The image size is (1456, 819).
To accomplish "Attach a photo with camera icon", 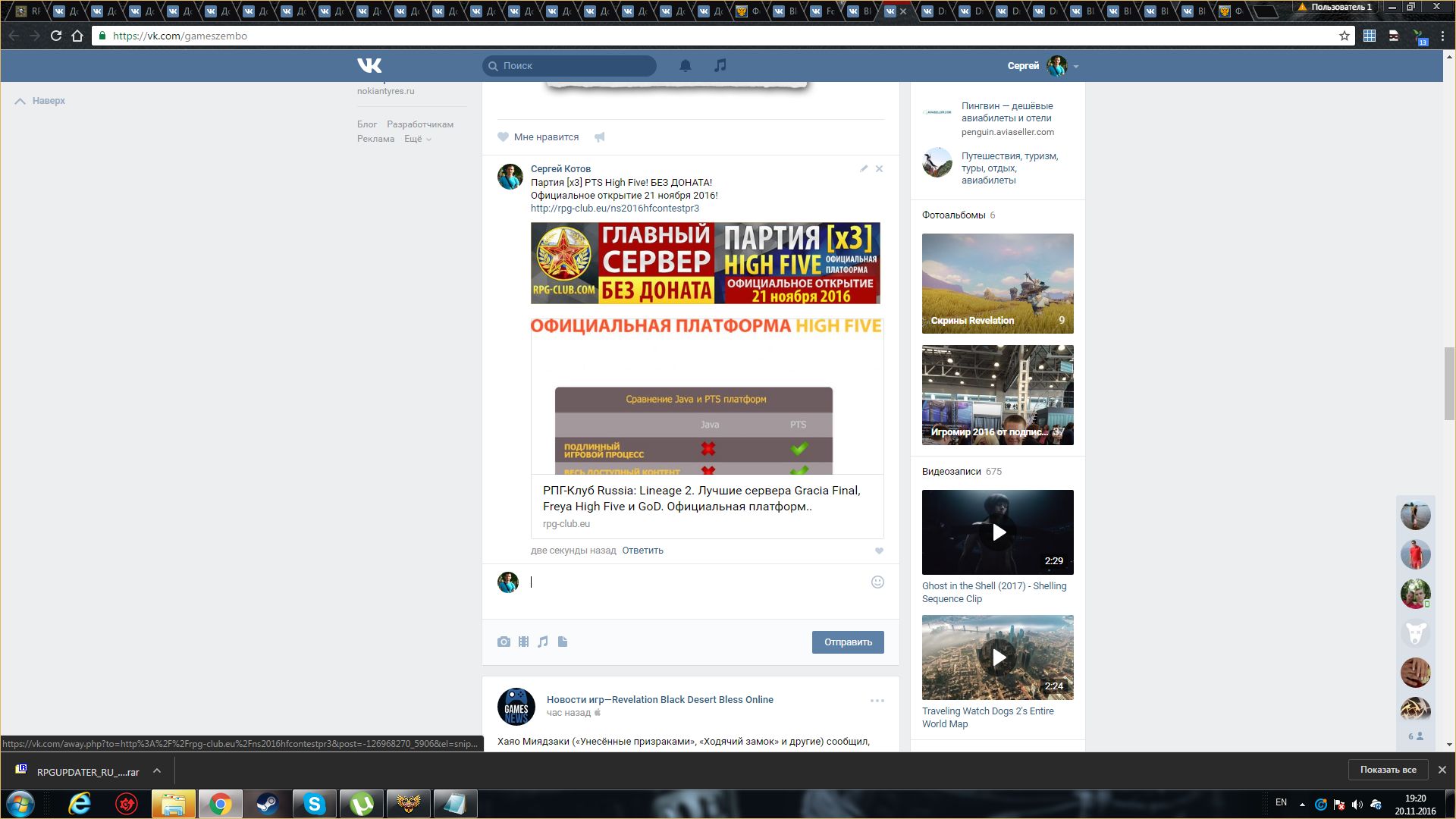I will 504,642.
